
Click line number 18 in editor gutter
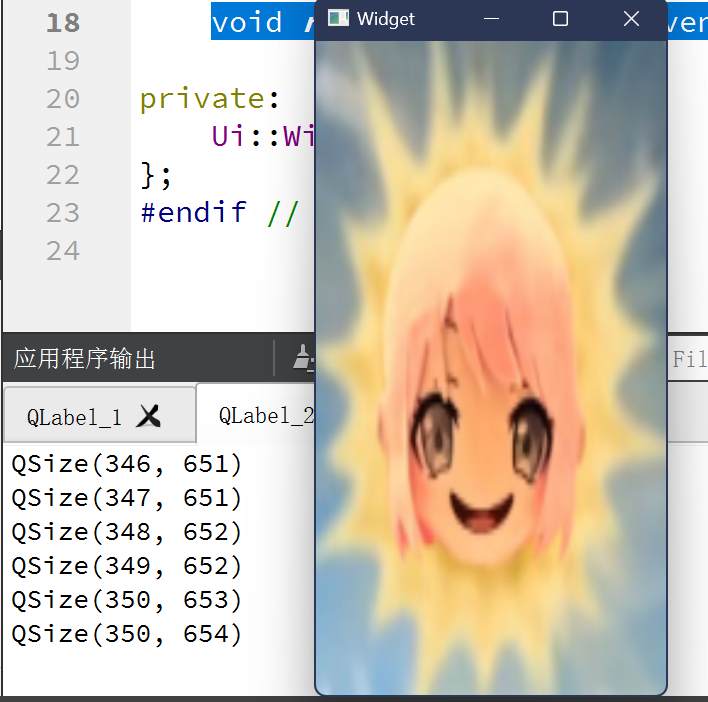[63, 23]
